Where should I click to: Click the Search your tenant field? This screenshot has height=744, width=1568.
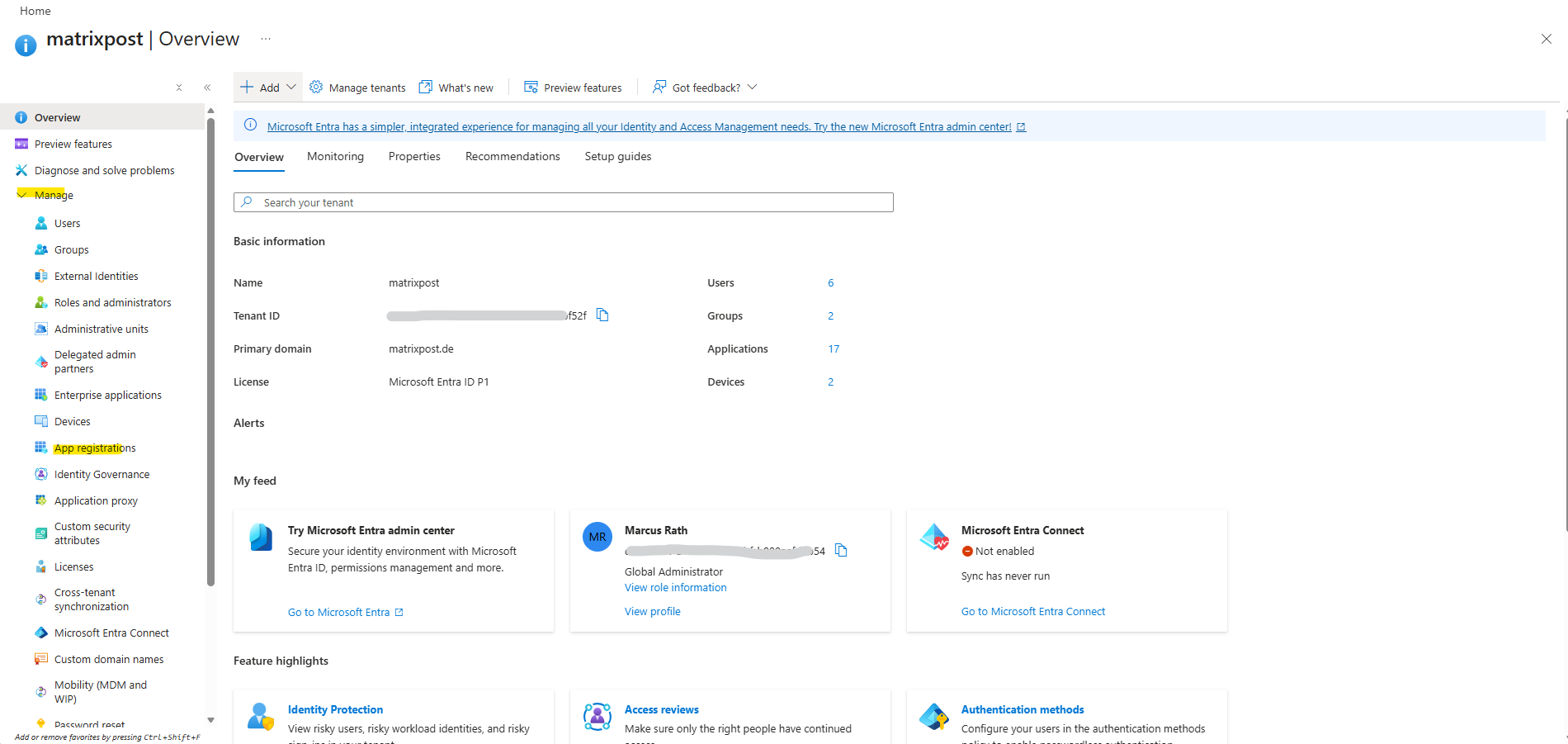point(564,202)
